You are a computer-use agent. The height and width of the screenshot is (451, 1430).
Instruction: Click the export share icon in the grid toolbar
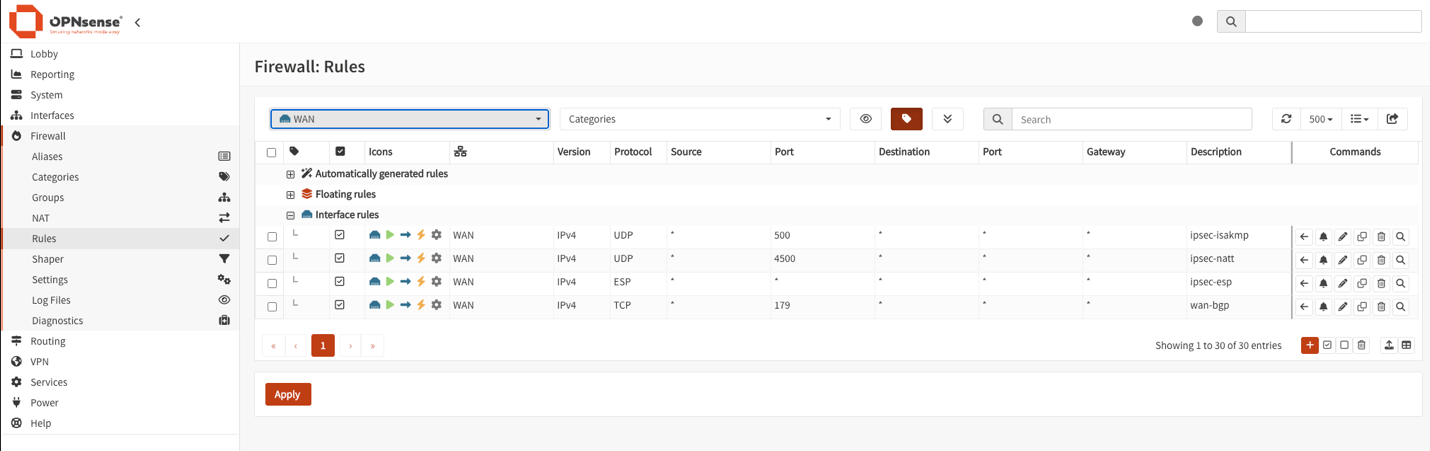[1393, 119]
